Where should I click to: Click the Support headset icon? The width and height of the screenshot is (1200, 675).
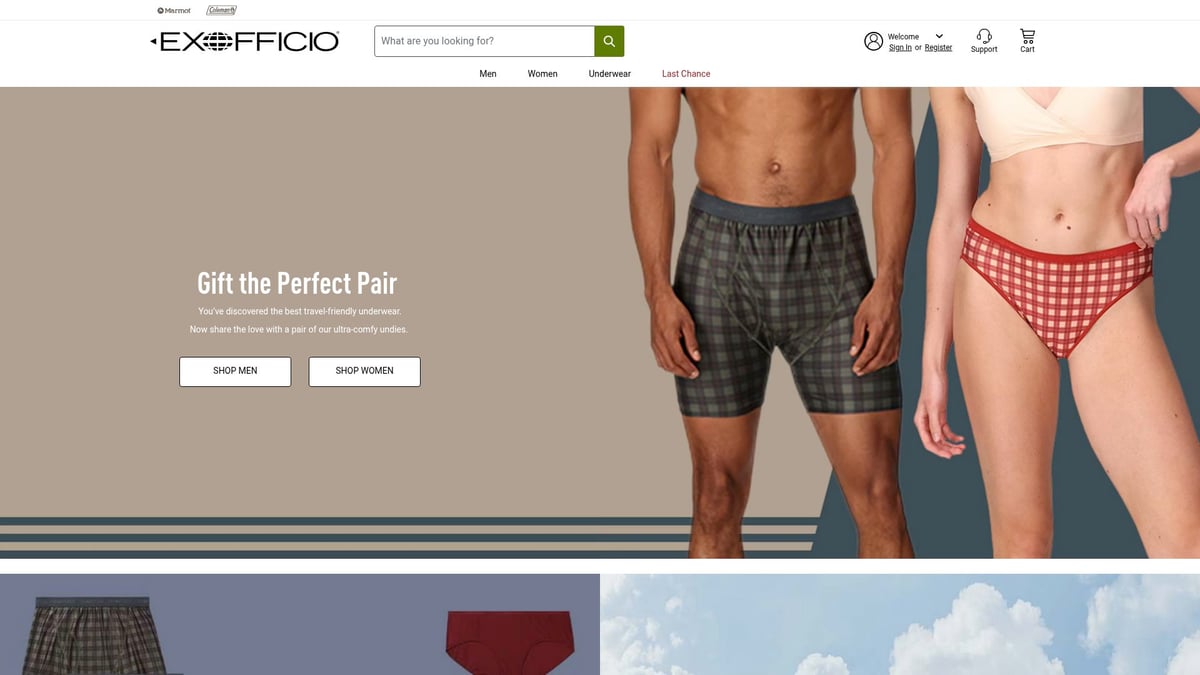pyautogui.click(x=984, y=36)
